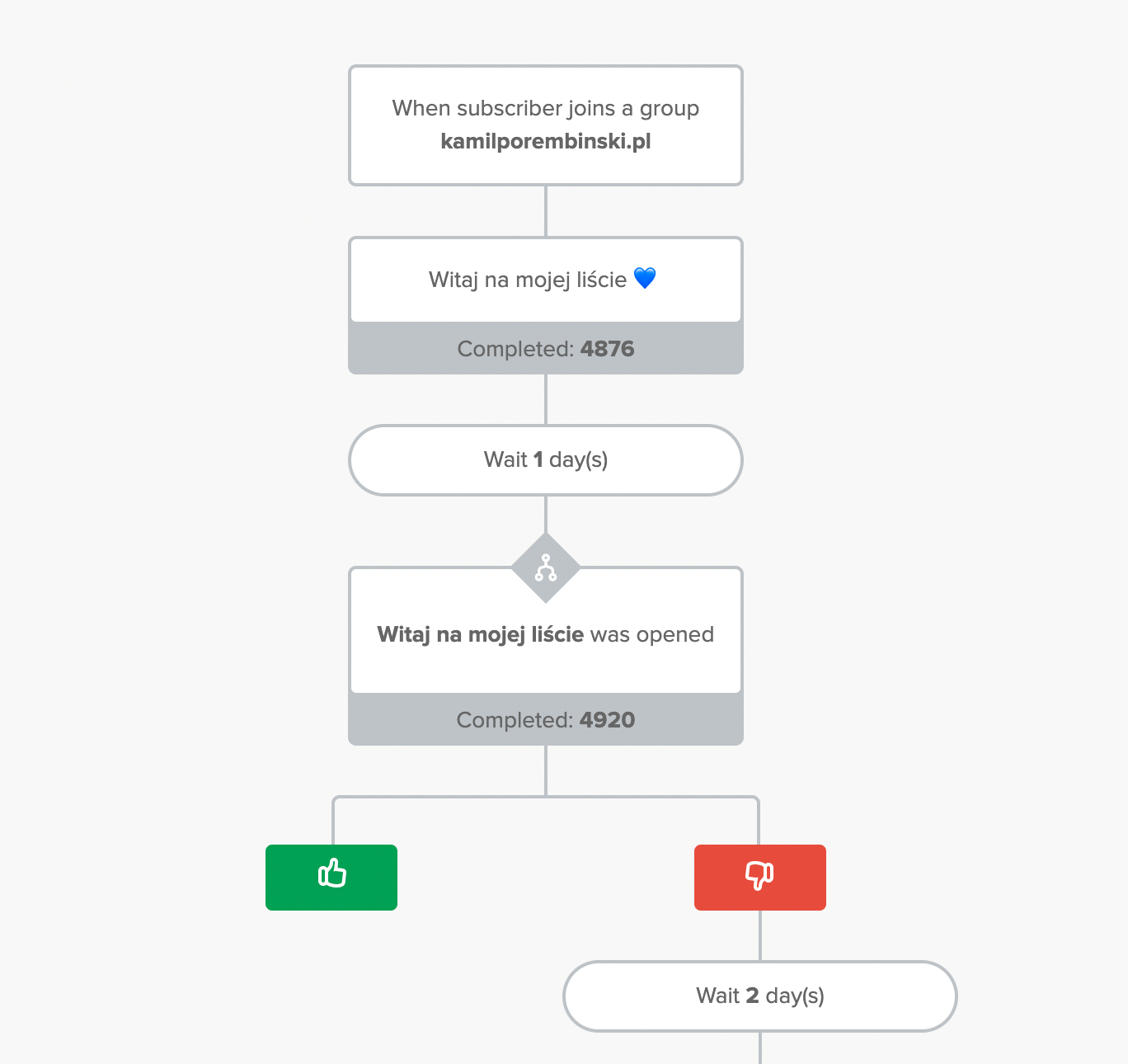Click vertical connector below 'Completed: 4920' bar
This screenshot has width=1128, height=1064.
pyautogui.click(x=546, y=770)
